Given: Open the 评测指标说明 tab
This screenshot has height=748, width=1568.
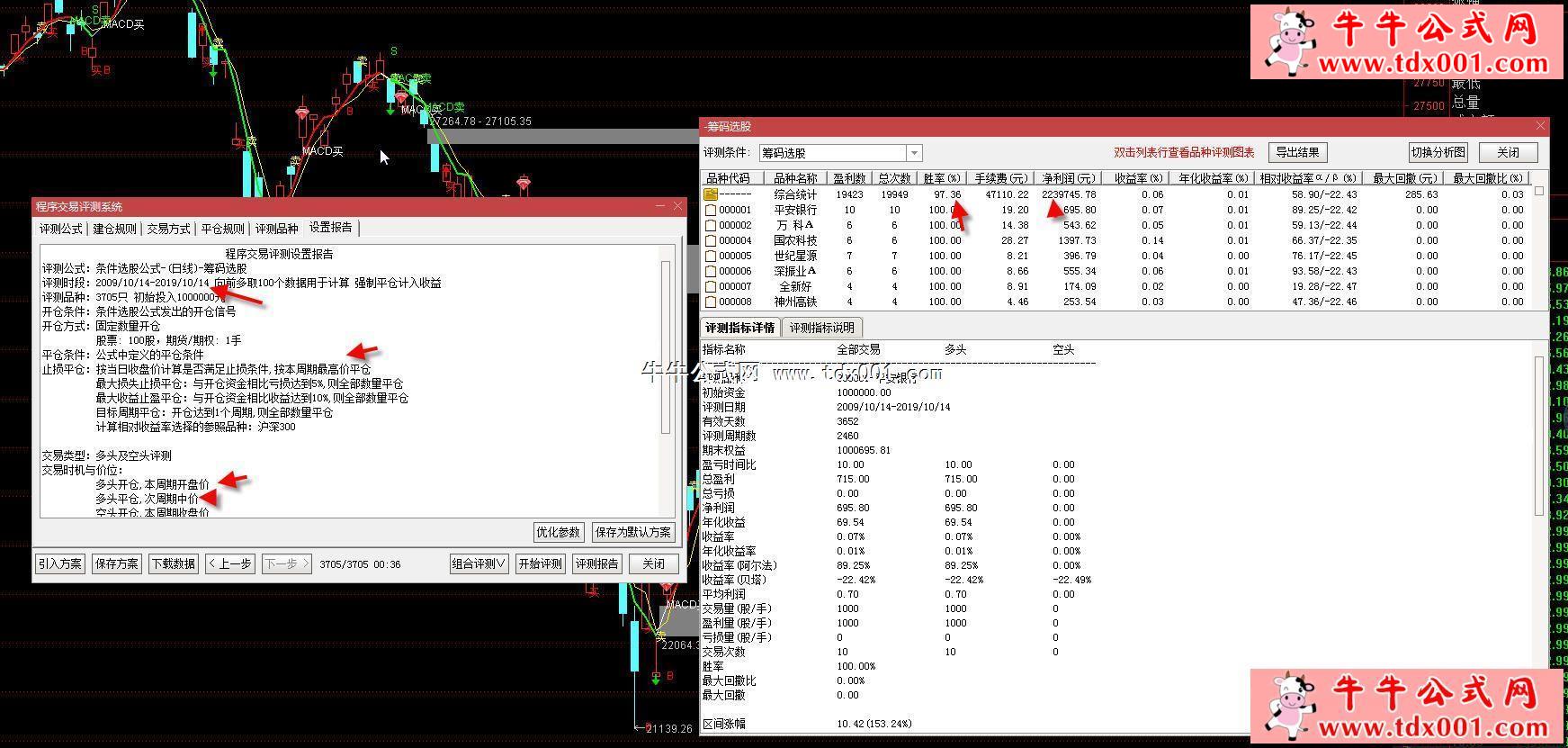Looking at the screenshot, I should tap(822, 328).
